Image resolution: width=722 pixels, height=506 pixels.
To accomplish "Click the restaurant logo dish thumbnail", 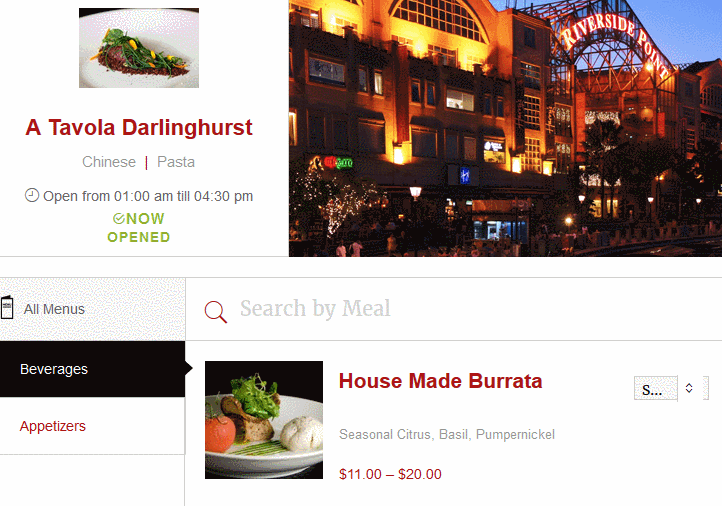I will 139,48.
